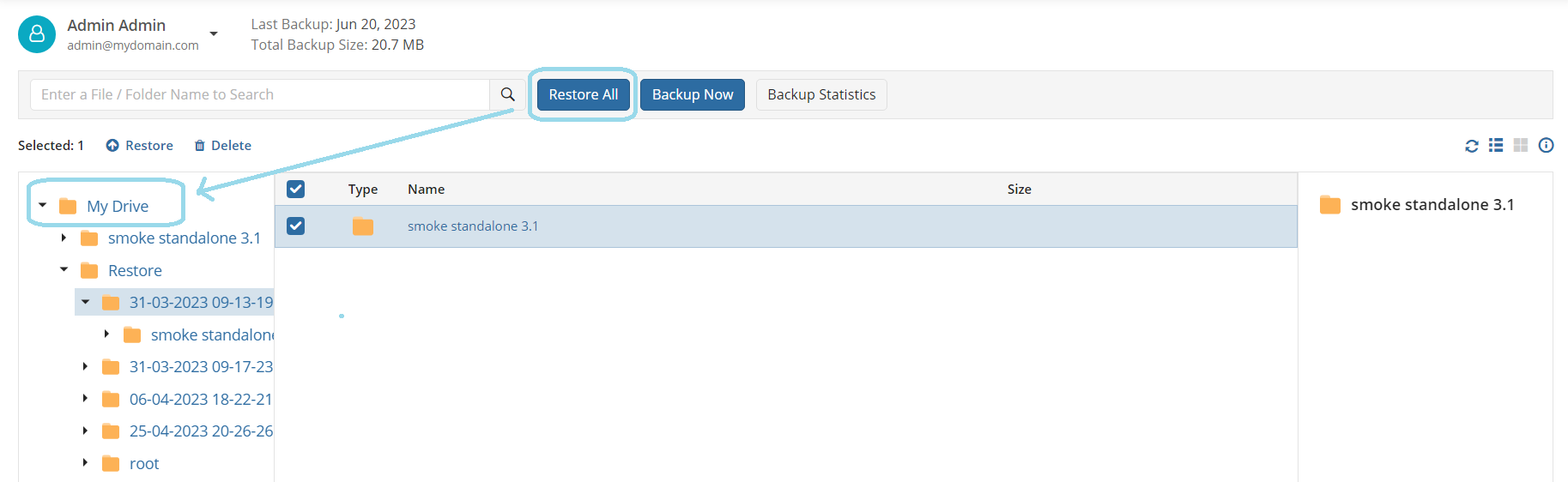Open smoke standalone 3.1 in file list
Screen dimensions: 1568x482
[x=473, y=226]
